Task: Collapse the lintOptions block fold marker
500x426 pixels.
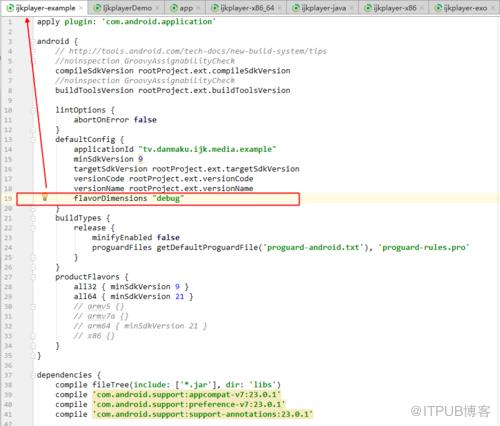Action: click(34, 110)
